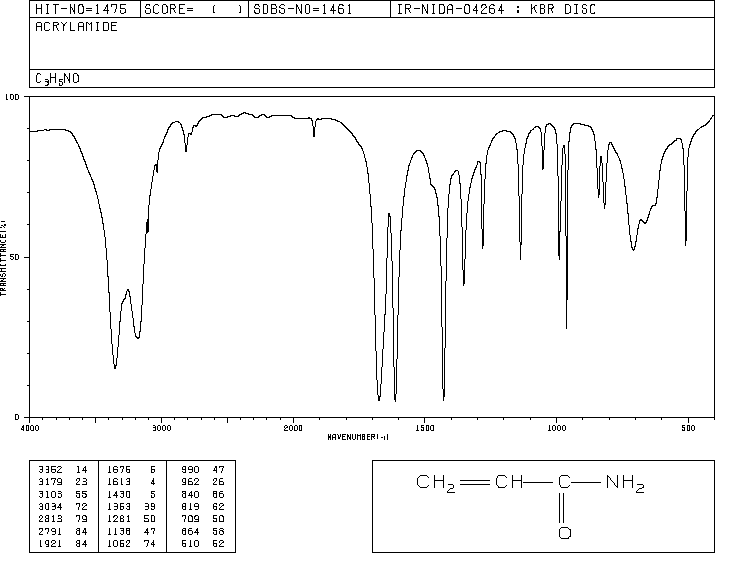747x570 pixels.
Task: Click the TRANSMITTANCE y-axis title
Action: [x=3, y=258]
